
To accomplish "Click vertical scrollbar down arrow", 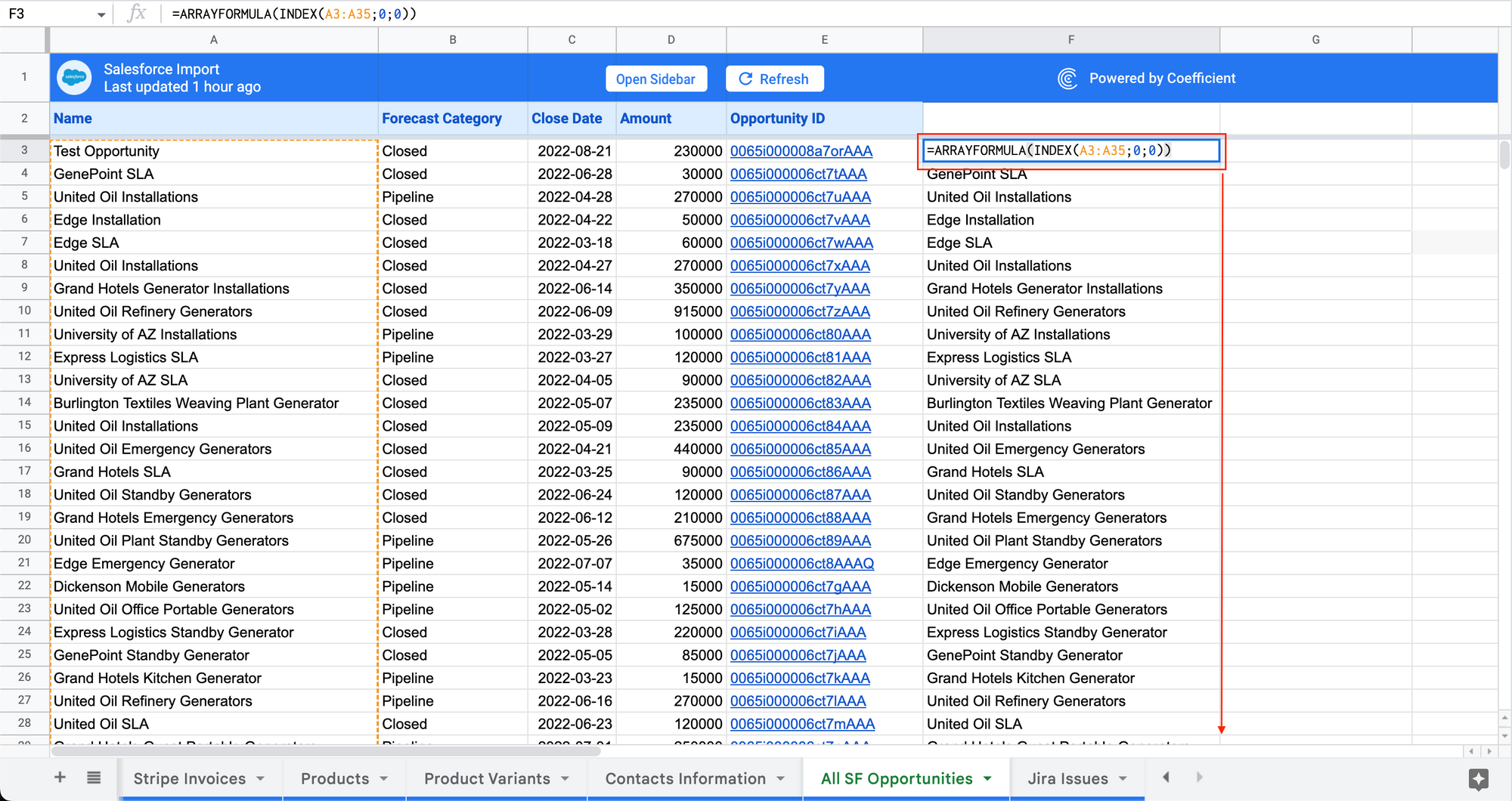I will tap(1504, 735).
